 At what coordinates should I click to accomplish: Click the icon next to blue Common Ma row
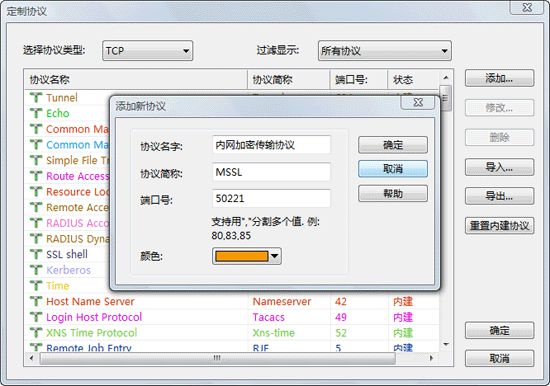coord(36,145)
